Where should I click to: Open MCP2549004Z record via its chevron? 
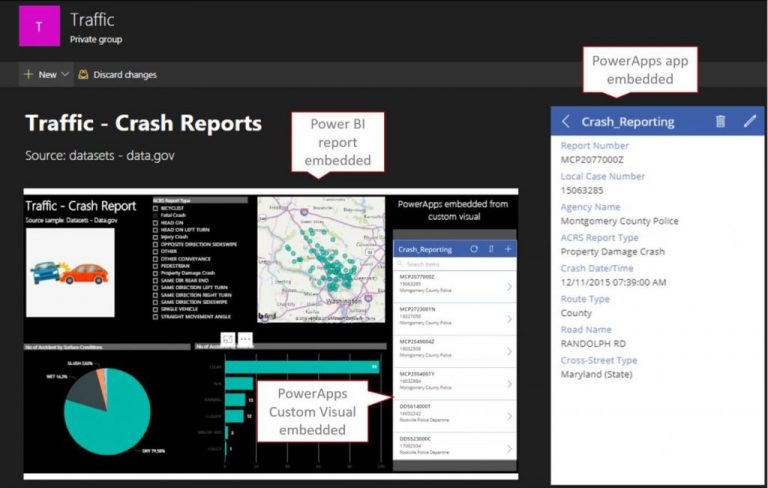[509, 351]
